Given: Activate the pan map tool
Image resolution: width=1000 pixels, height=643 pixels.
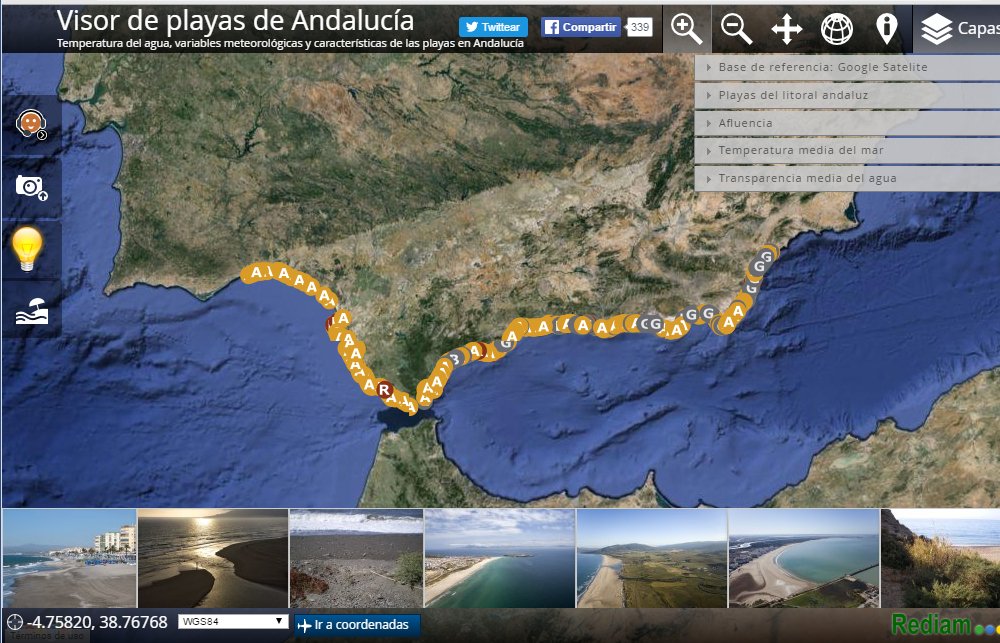Looking at the screenshot, I should (786, 29).
